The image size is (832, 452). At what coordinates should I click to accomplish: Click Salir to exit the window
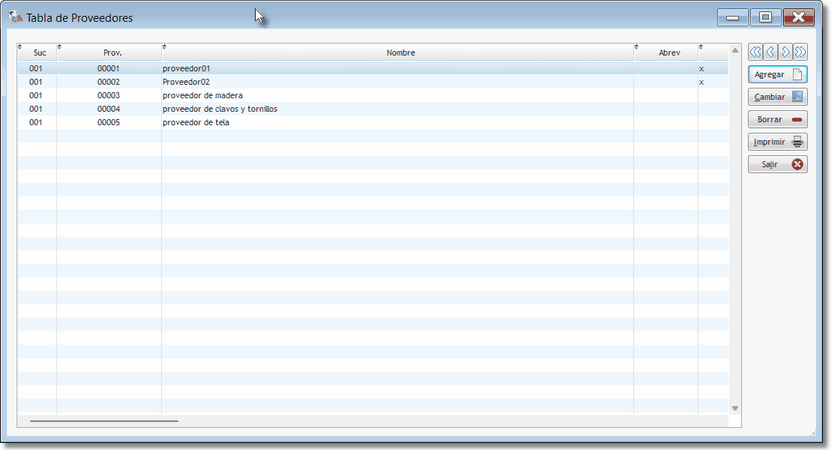[x=778, y=164]
